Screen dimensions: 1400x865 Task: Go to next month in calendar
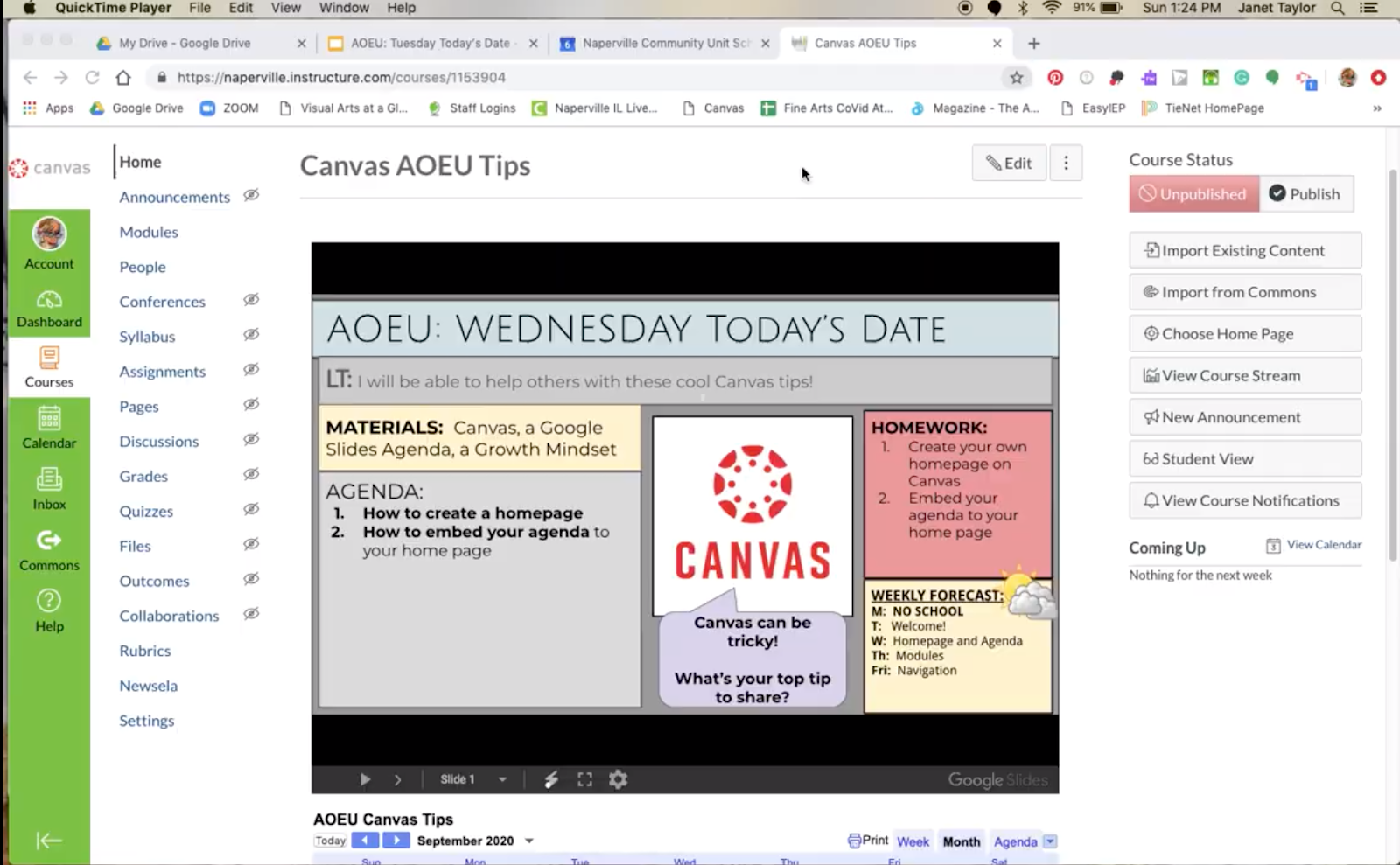[395, 841]
